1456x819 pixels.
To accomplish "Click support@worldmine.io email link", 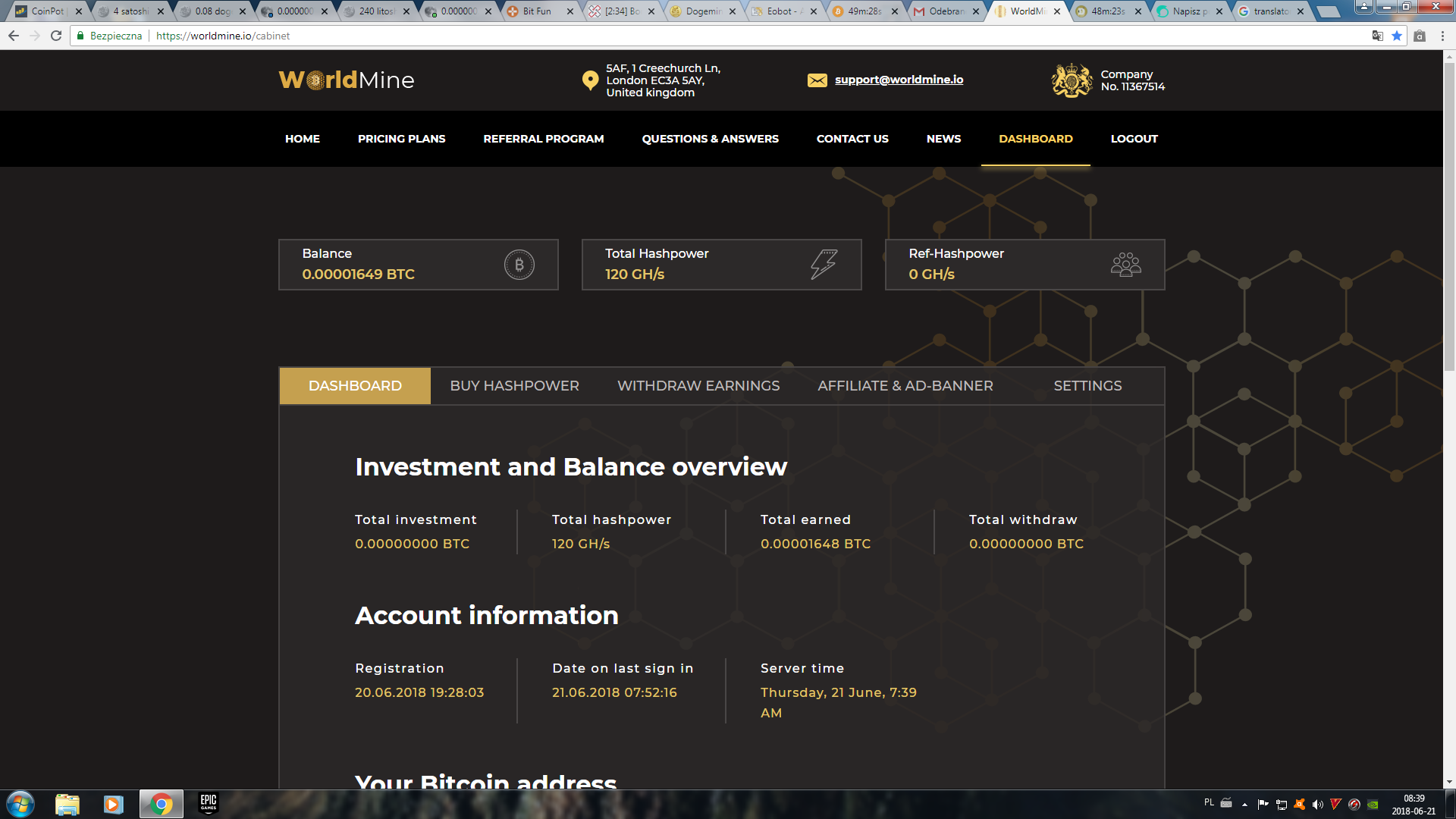I will (899, 80).
